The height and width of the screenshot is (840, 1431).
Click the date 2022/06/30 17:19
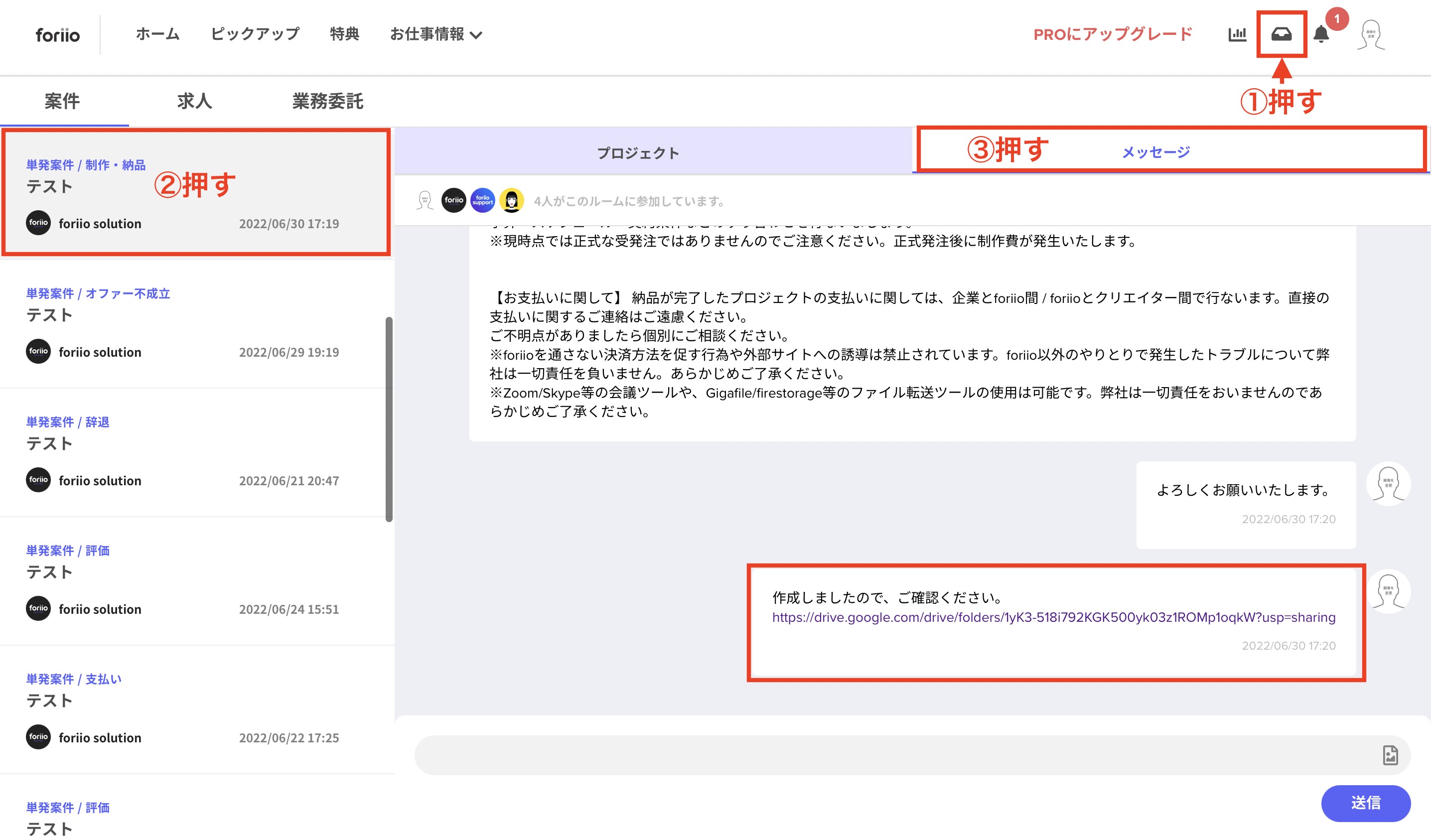click(289, 224)
